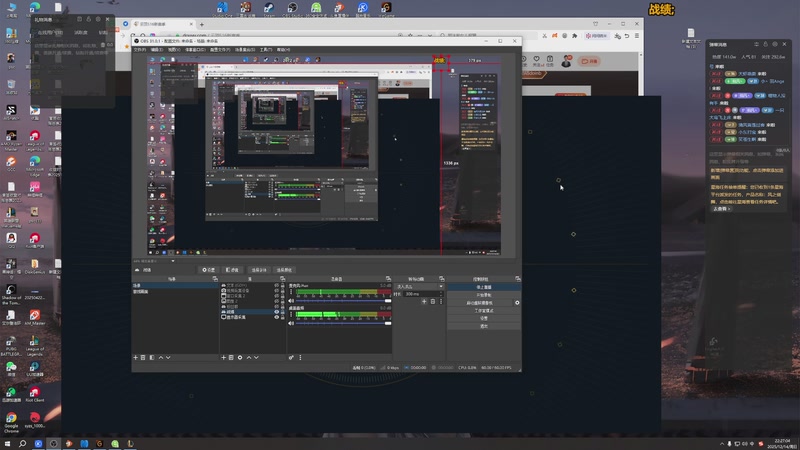Remove transition with the trash icon
This screenshot has width=800, height=450.
coord(433,302)
